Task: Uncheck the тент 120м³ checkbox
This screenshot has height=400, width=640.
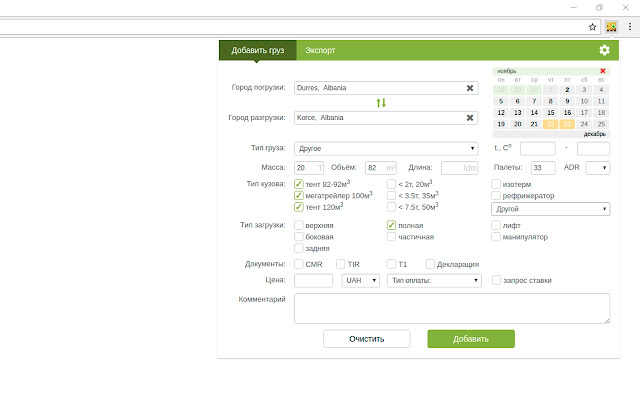Action: pos(299,207)
